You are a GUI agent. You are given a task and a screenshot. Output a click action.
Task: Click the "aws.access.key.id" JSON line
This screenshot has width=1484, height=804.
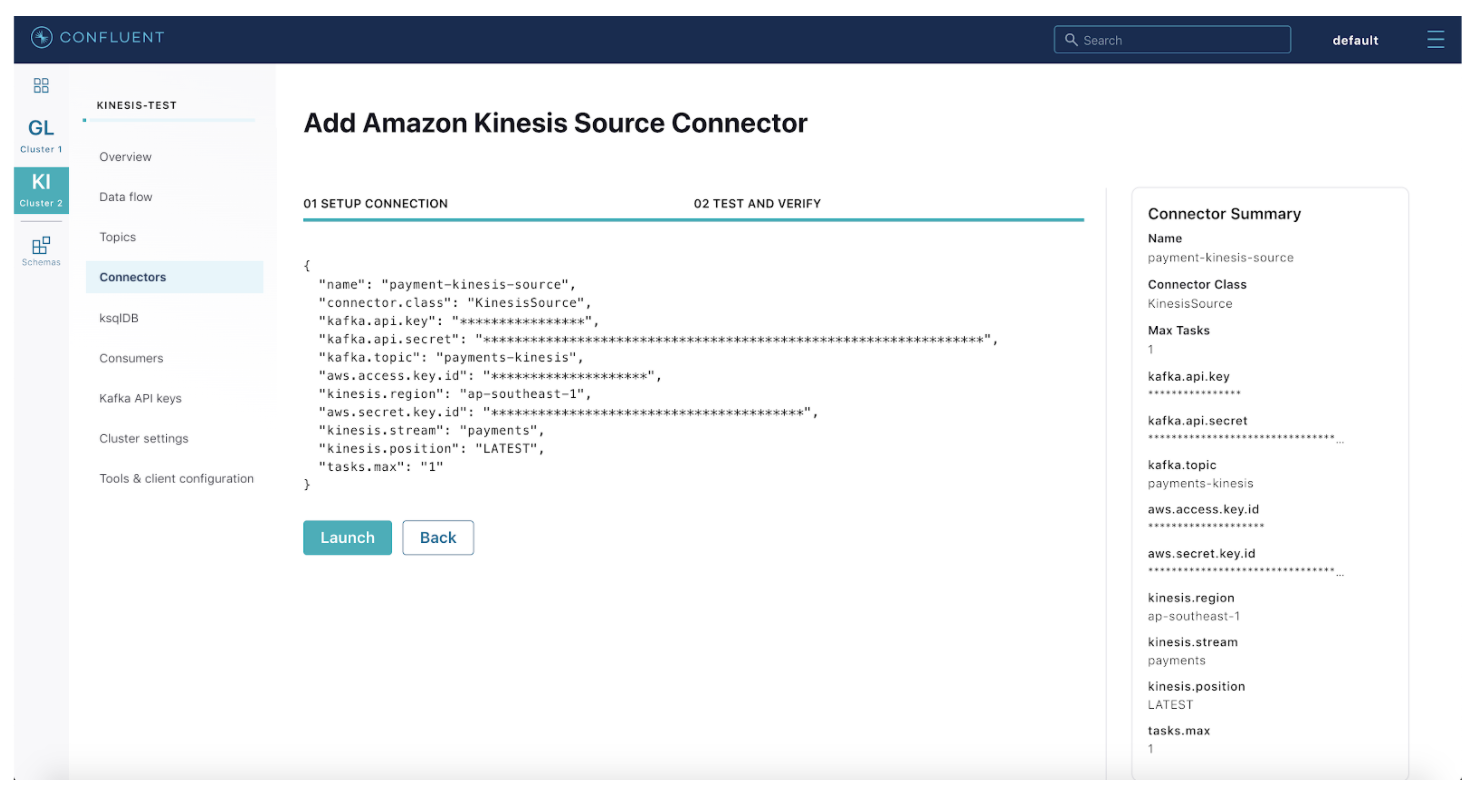490,376
